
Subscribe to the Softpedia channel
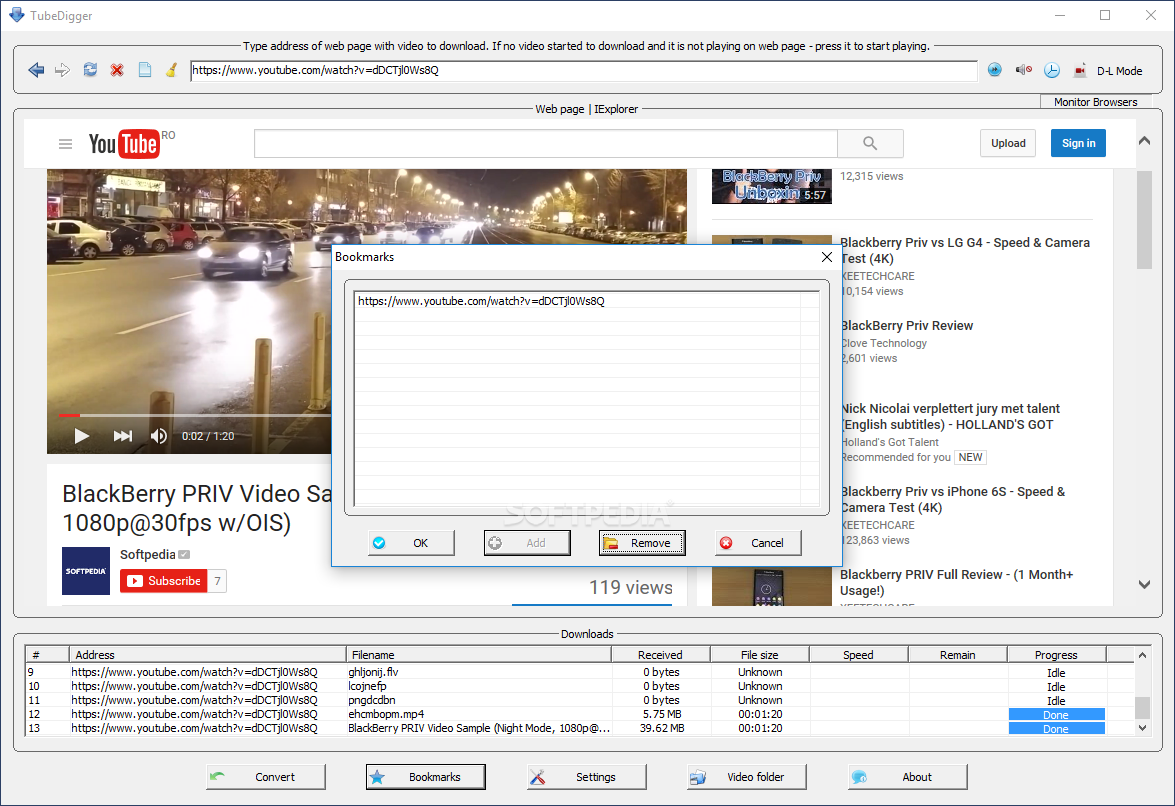(x=163, y=581)
